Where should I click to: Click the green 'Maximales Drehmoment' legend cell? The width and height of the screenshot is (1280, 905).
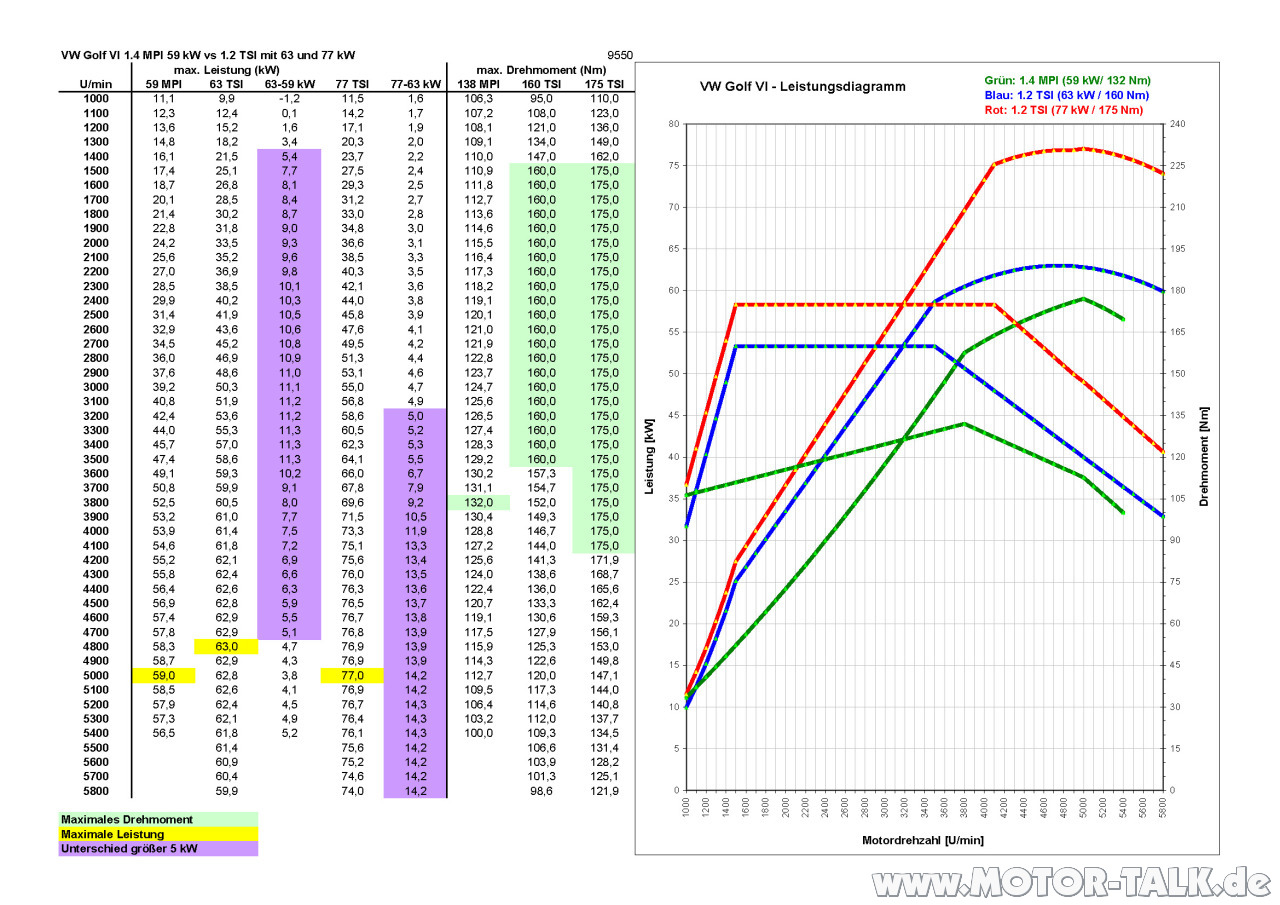[x=158, y=819]
